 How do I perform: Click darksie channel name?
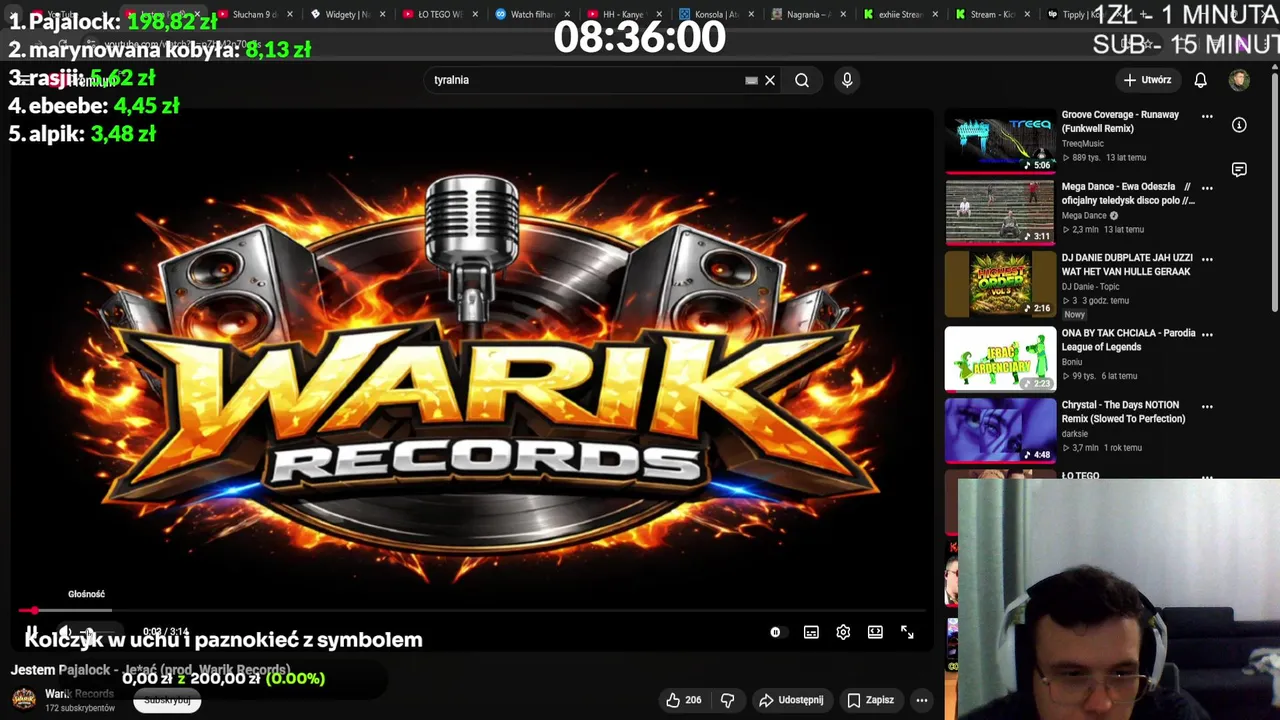coord(1075,434)
